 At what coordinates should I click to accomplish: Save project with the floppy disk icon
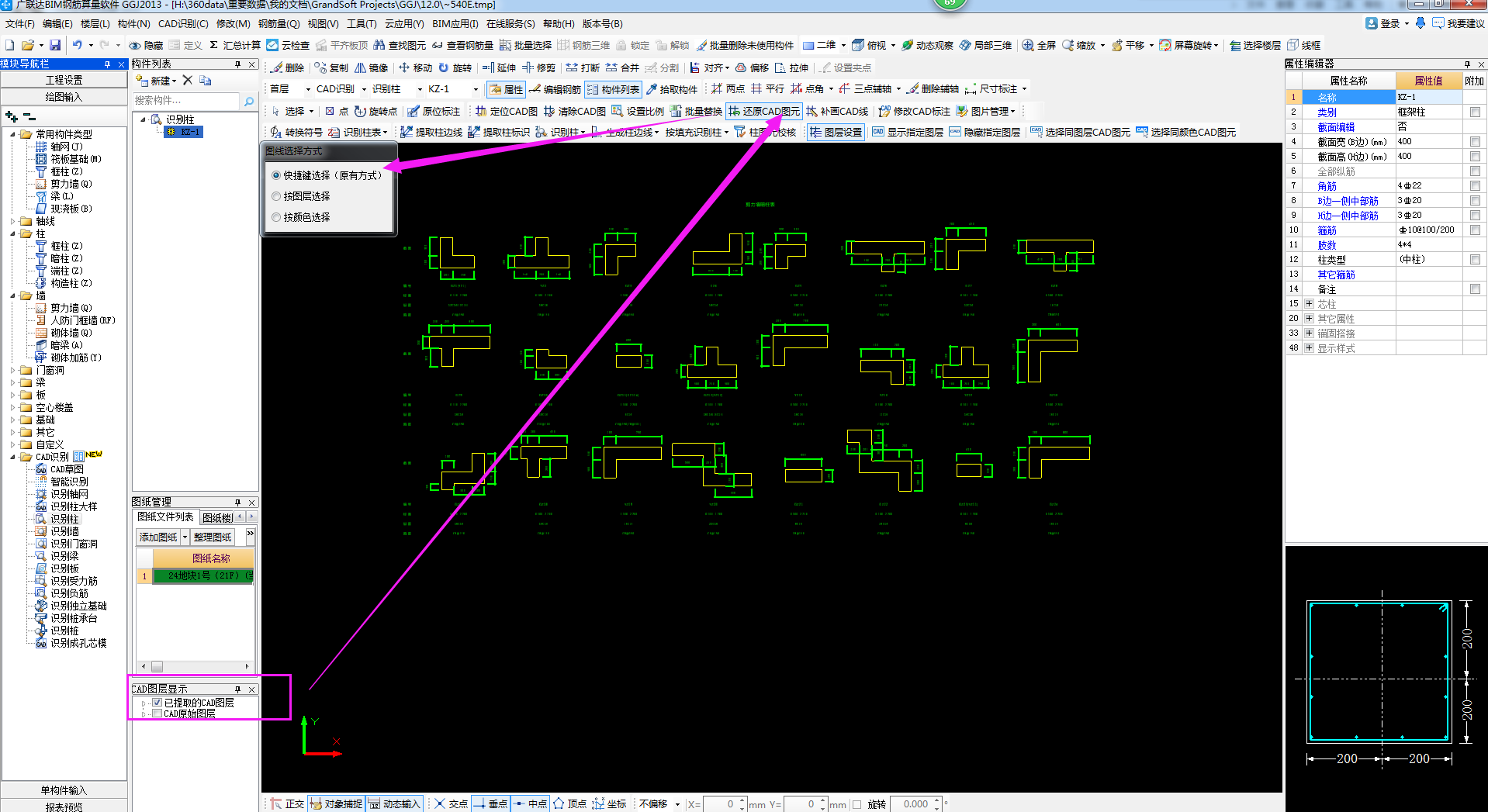(55, 45)
